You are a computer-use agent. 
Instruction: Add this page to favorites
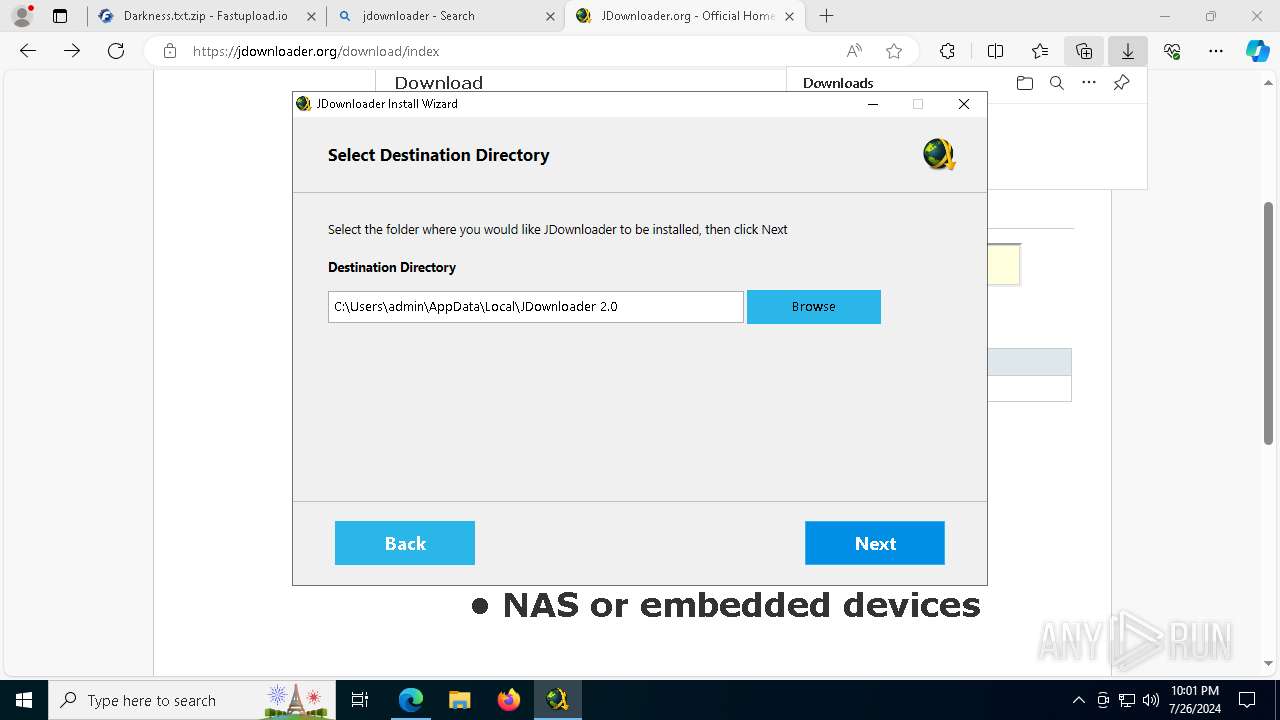coord(894,51)
